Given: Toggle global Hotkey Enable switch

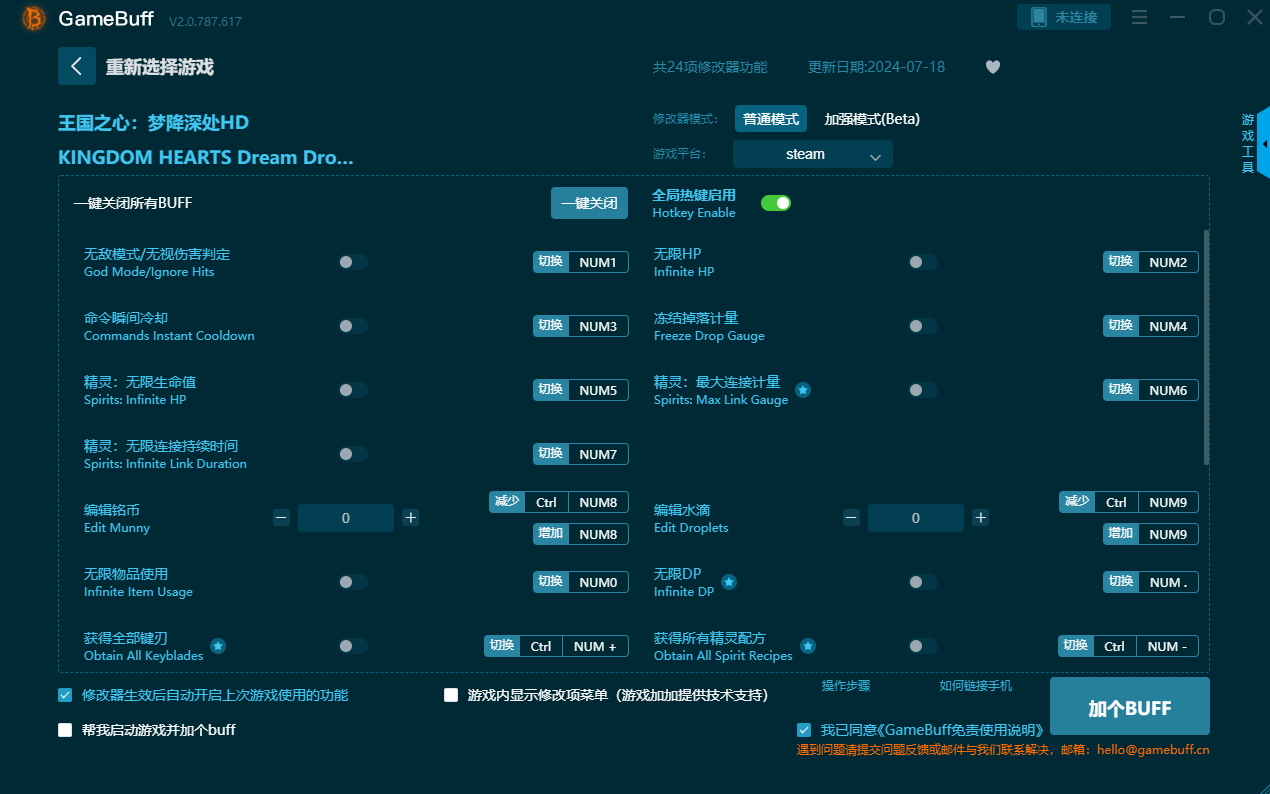Looking at the screenshot, I should coord(776,203).
